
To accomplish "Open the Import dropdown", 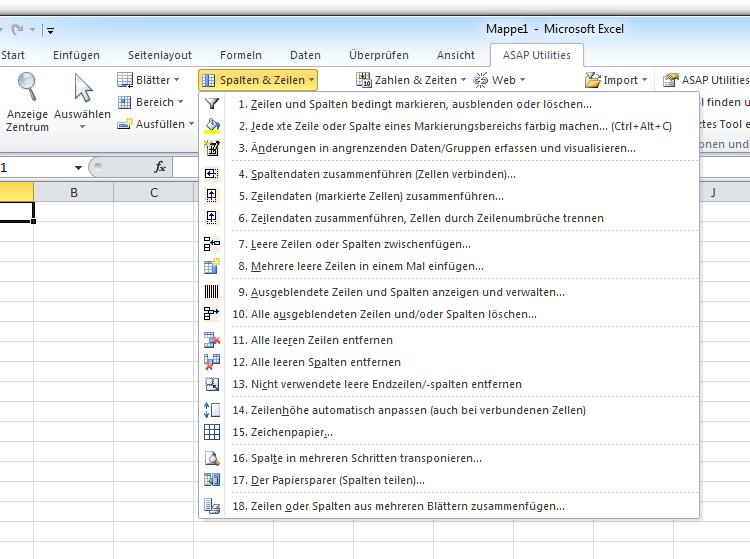I will click(616, 80).
